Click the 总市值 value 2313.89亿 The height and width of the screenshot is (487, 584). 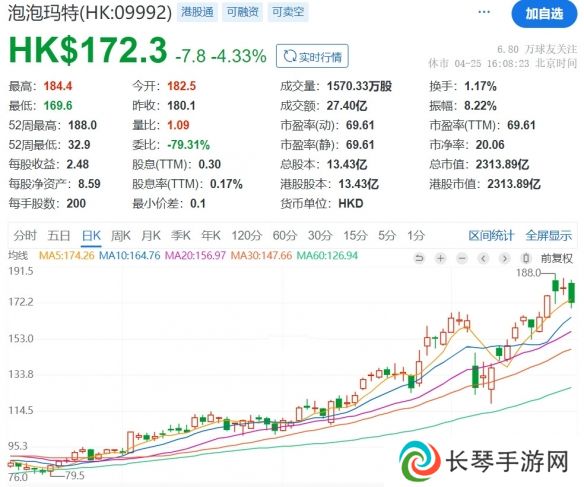coord(502,164)
